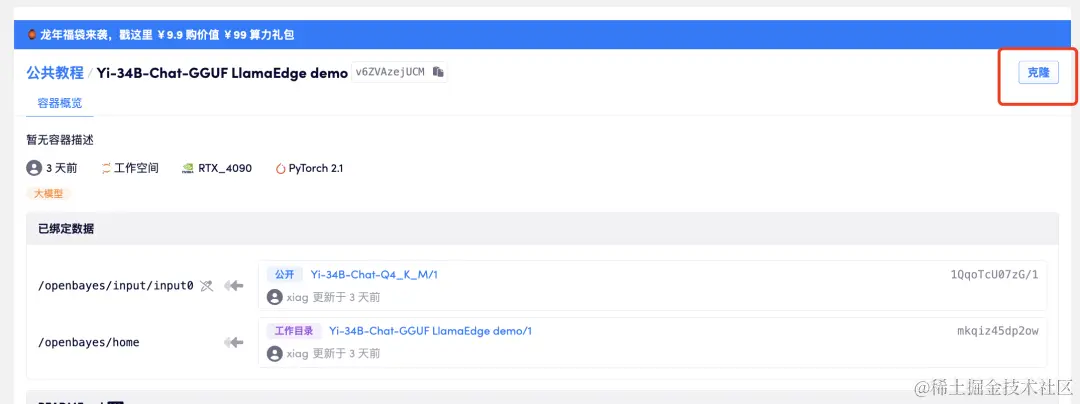Click the 3 天前 timestamp text

coord(61,168)
